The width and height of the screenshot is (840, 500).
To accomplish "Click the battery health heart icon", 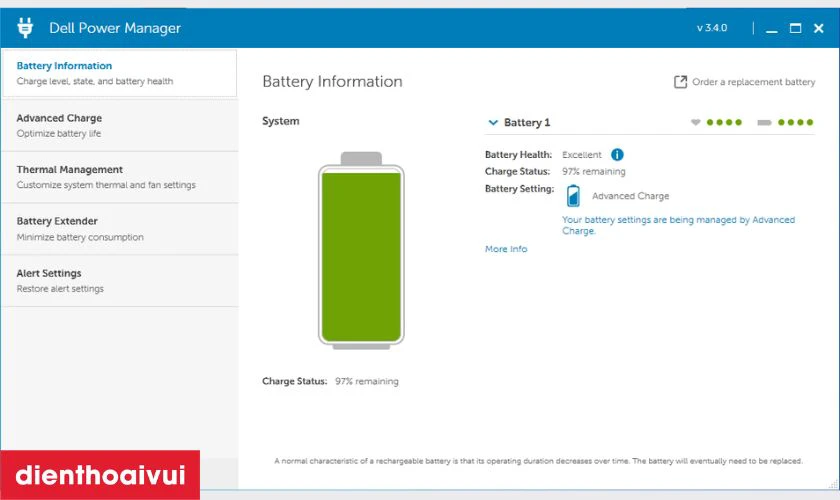I will pos(695,122).
